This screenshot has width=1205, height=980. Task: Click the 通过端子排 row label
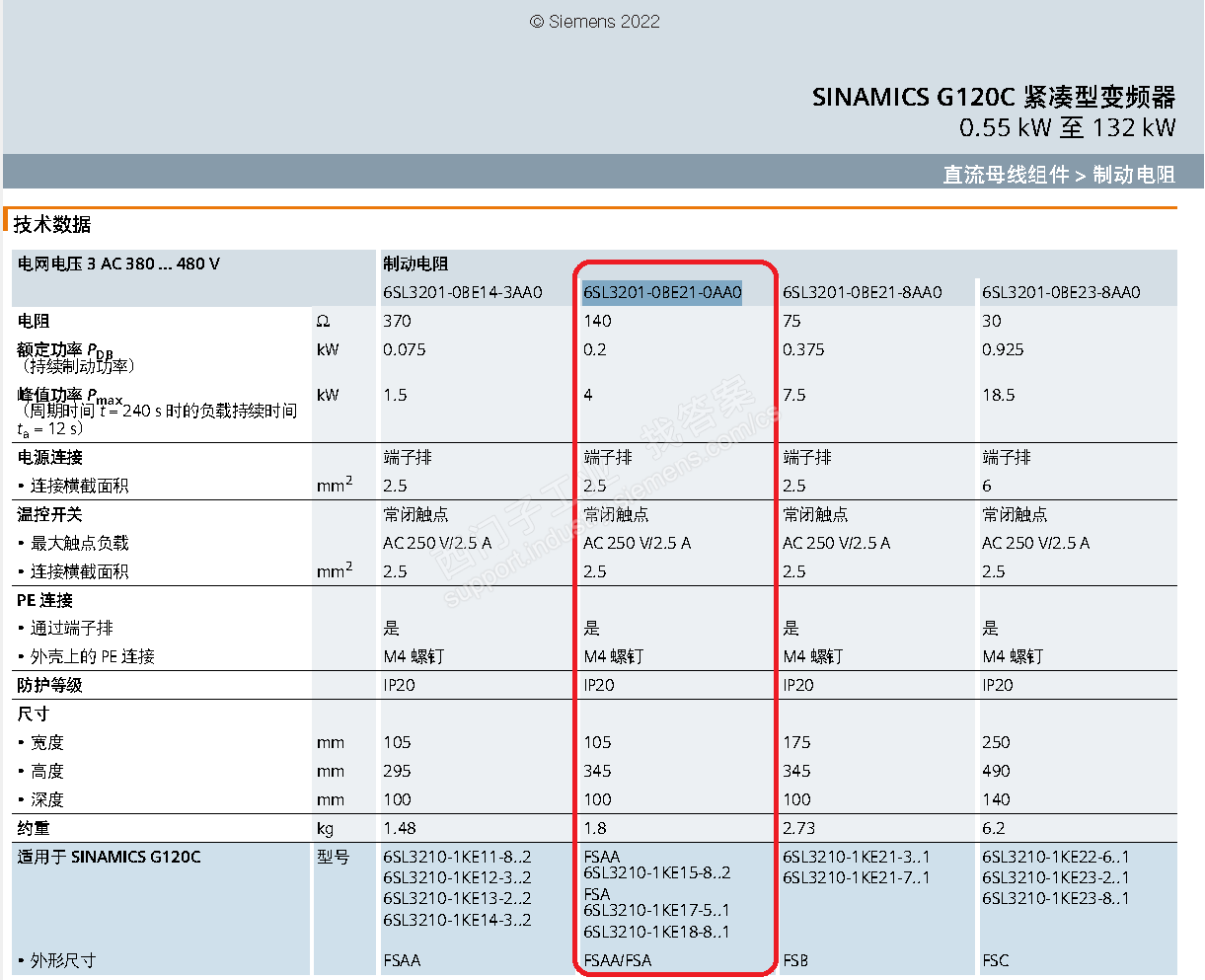[x=71, y=628]
